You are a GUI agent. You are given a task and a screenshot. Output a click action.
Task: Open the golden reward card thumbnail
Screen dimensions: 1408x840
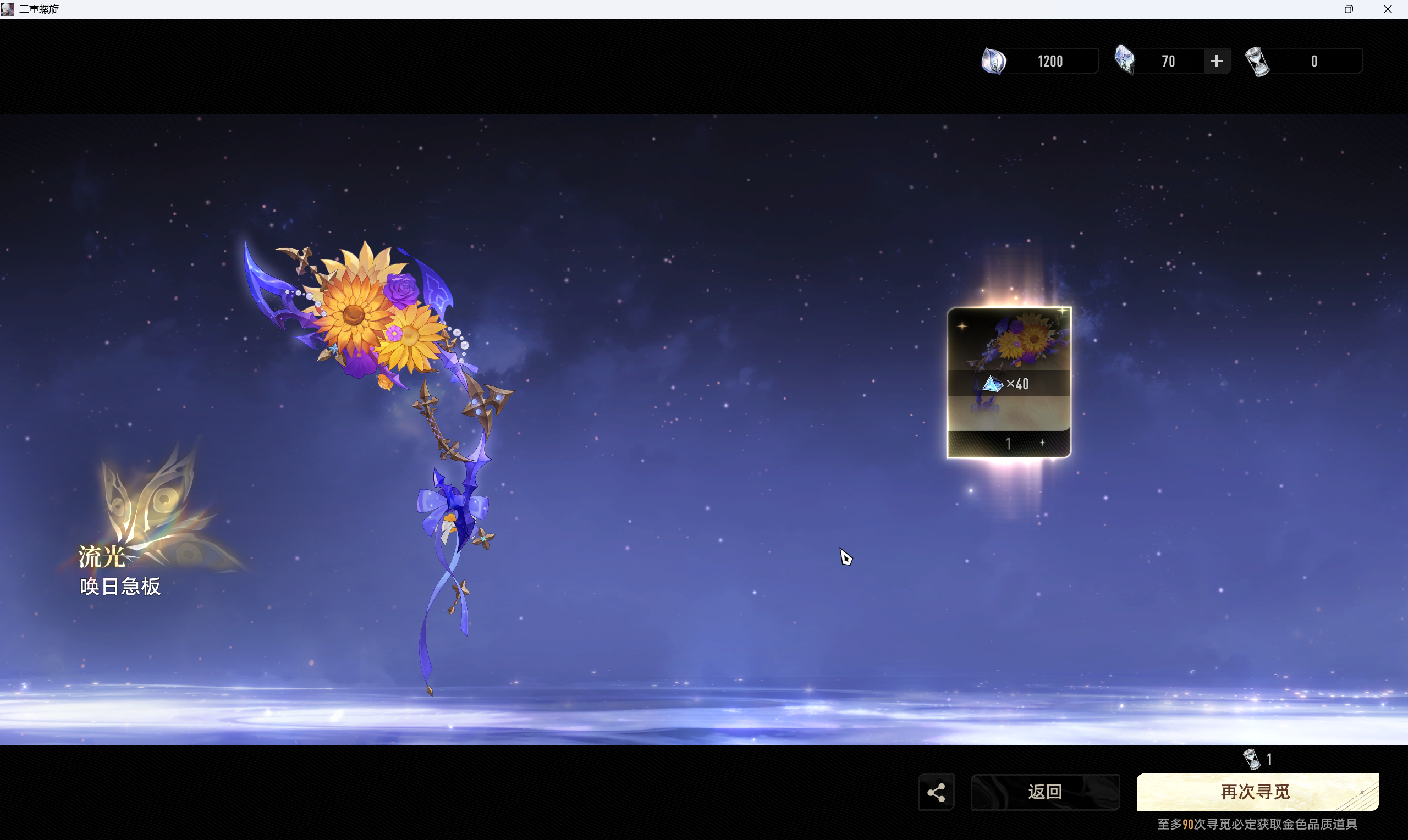pyautogui.click(x=1009, y=382)
